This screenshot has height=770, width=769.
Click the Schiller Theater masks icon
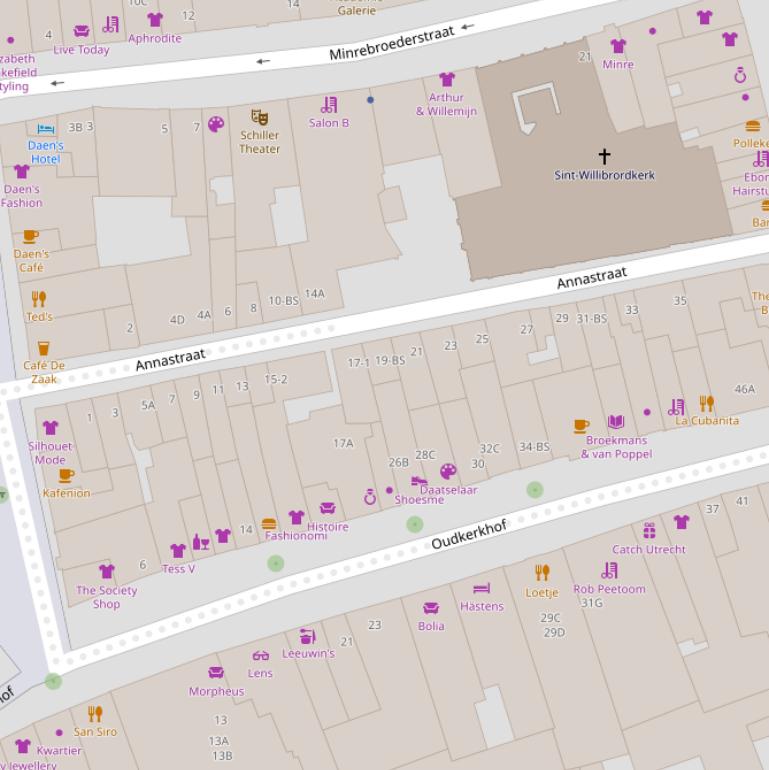[259, 117]
